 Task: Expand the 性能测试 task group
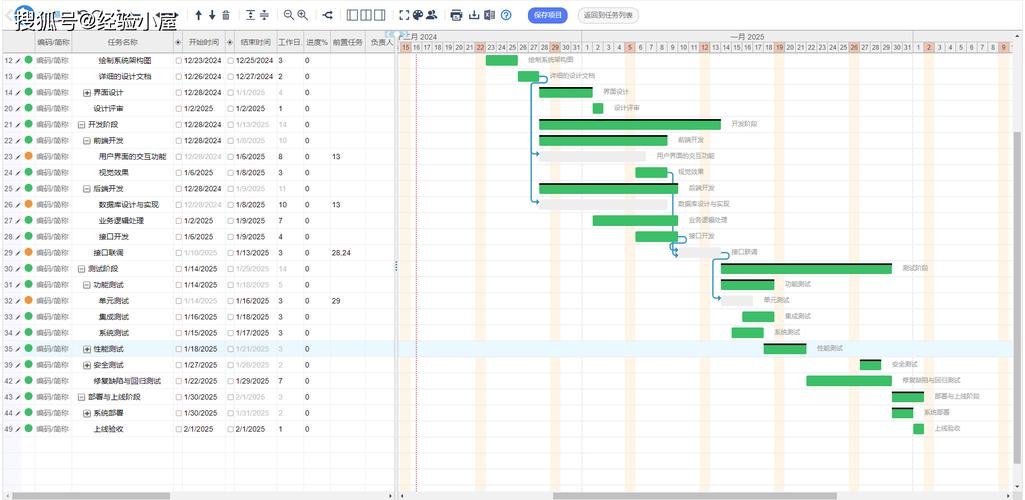[87, 349]
